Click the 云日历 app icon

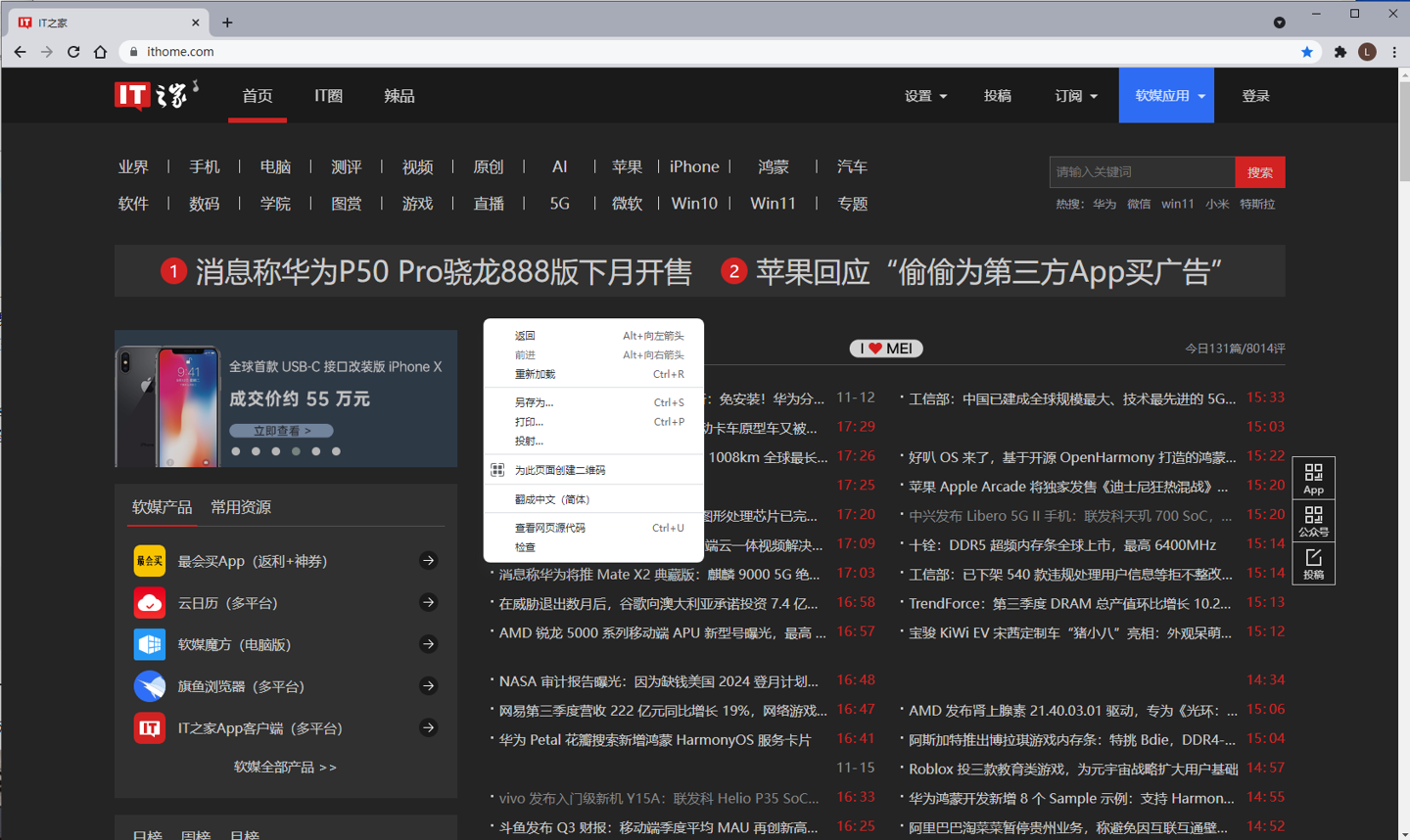pos(149,603)
